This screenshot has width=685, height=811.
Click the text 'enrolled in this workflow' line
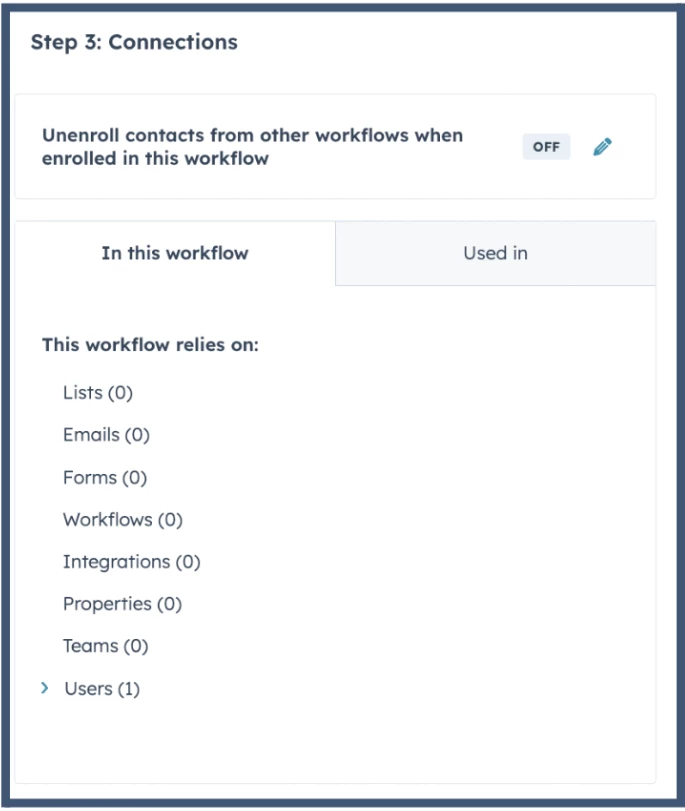click(155, 158)
